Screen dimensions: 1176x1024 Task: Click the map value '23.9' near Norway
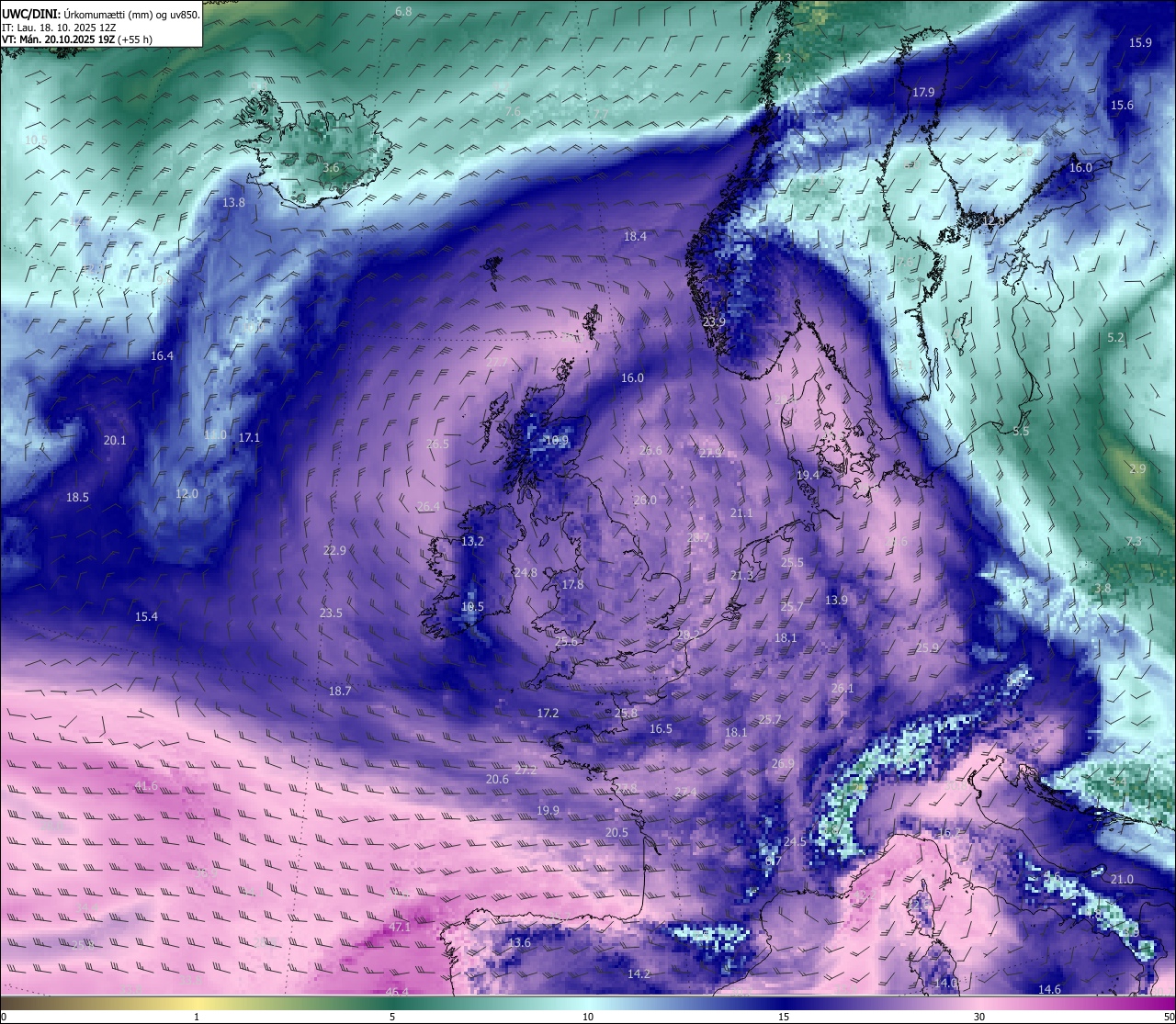[714, 321]
